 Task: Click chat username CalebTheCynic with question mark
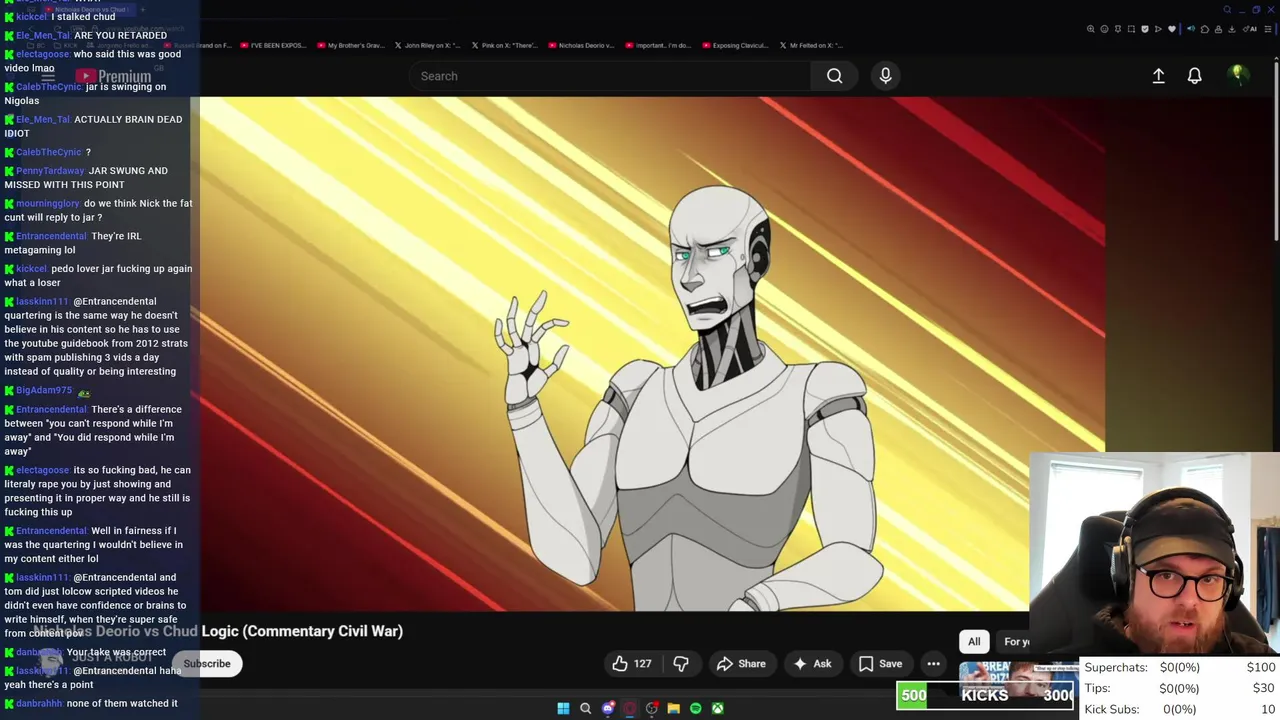pos(48,152)
